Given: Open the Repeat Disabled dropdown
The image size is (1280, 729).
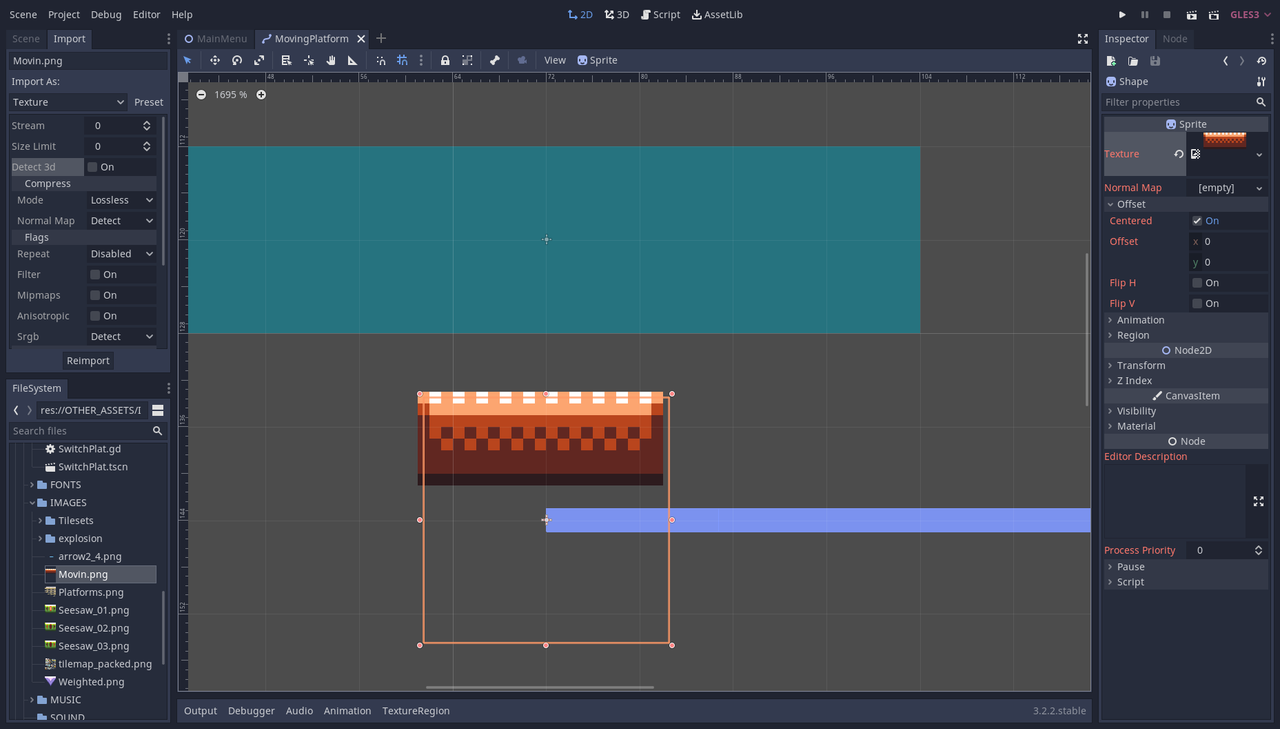Looking at the screenshot, I should pos(121,254).
